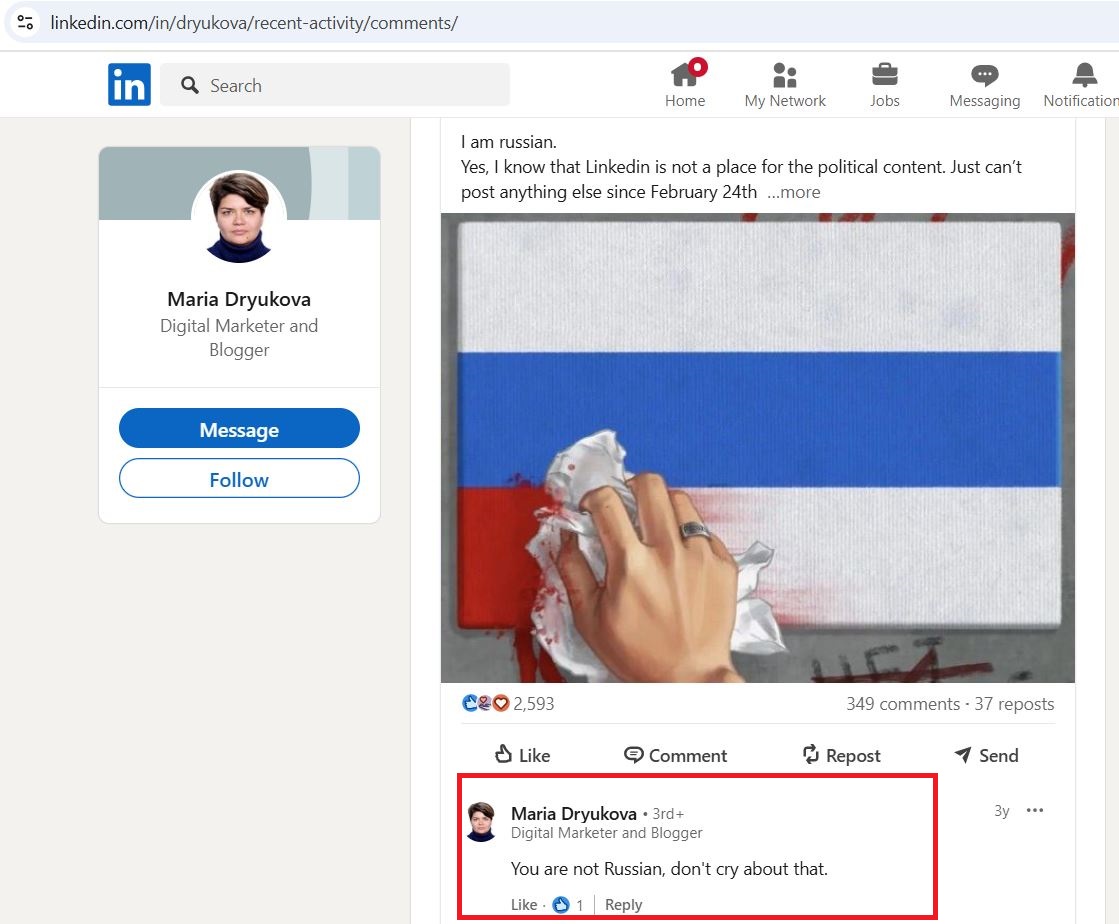Expand the post text with ...more
The height and width of the screenshot is (924, 1119).
(x=794, y=192)
